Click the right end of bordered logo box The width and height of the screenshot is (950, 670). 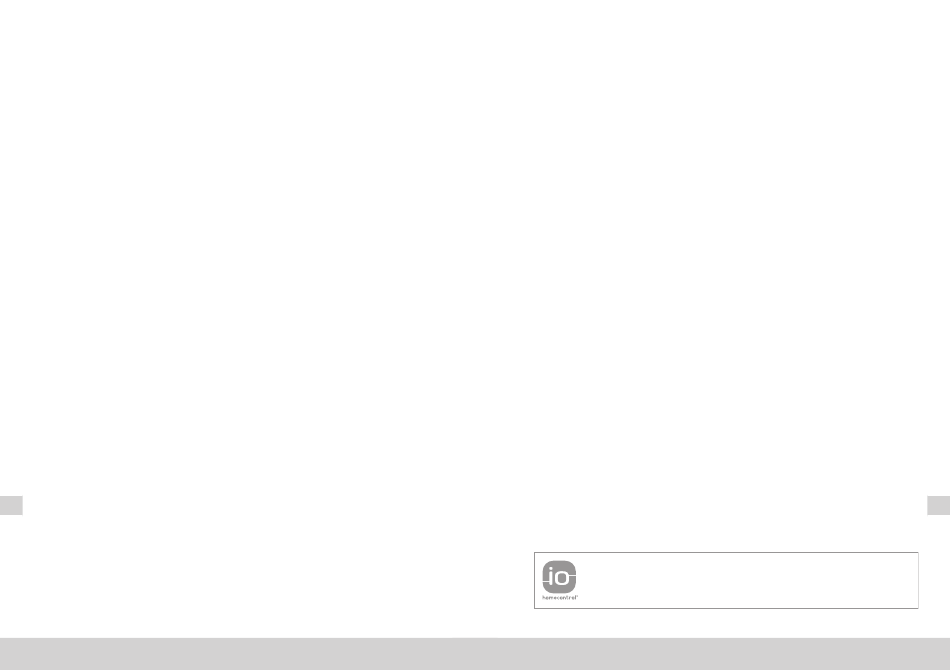coord(918,580)
